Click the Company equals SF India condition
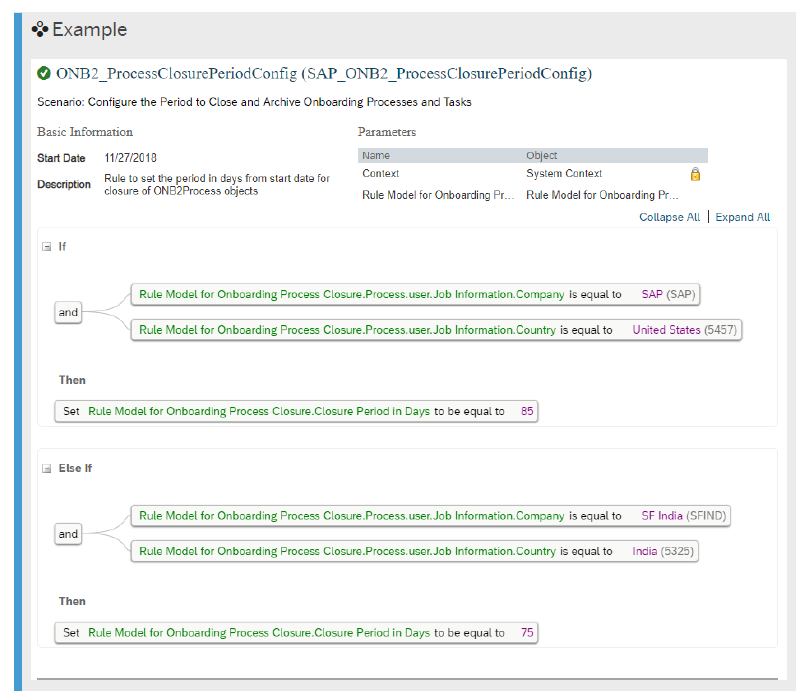 click(431, 516)
